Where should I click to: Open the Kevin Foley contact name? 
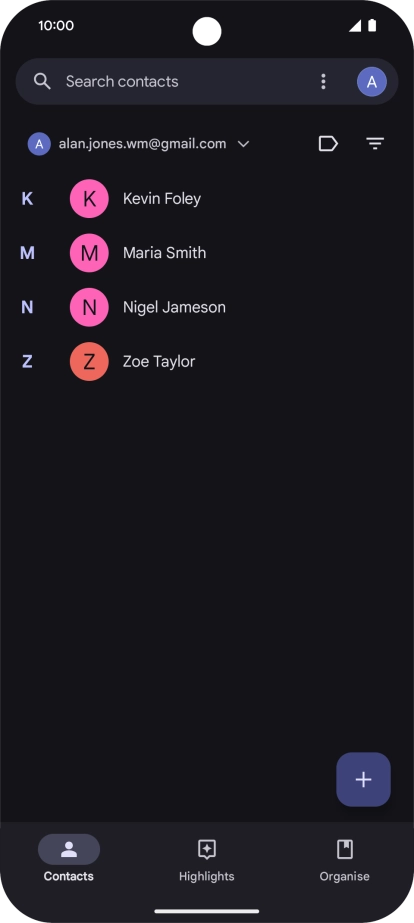(162, 199)
